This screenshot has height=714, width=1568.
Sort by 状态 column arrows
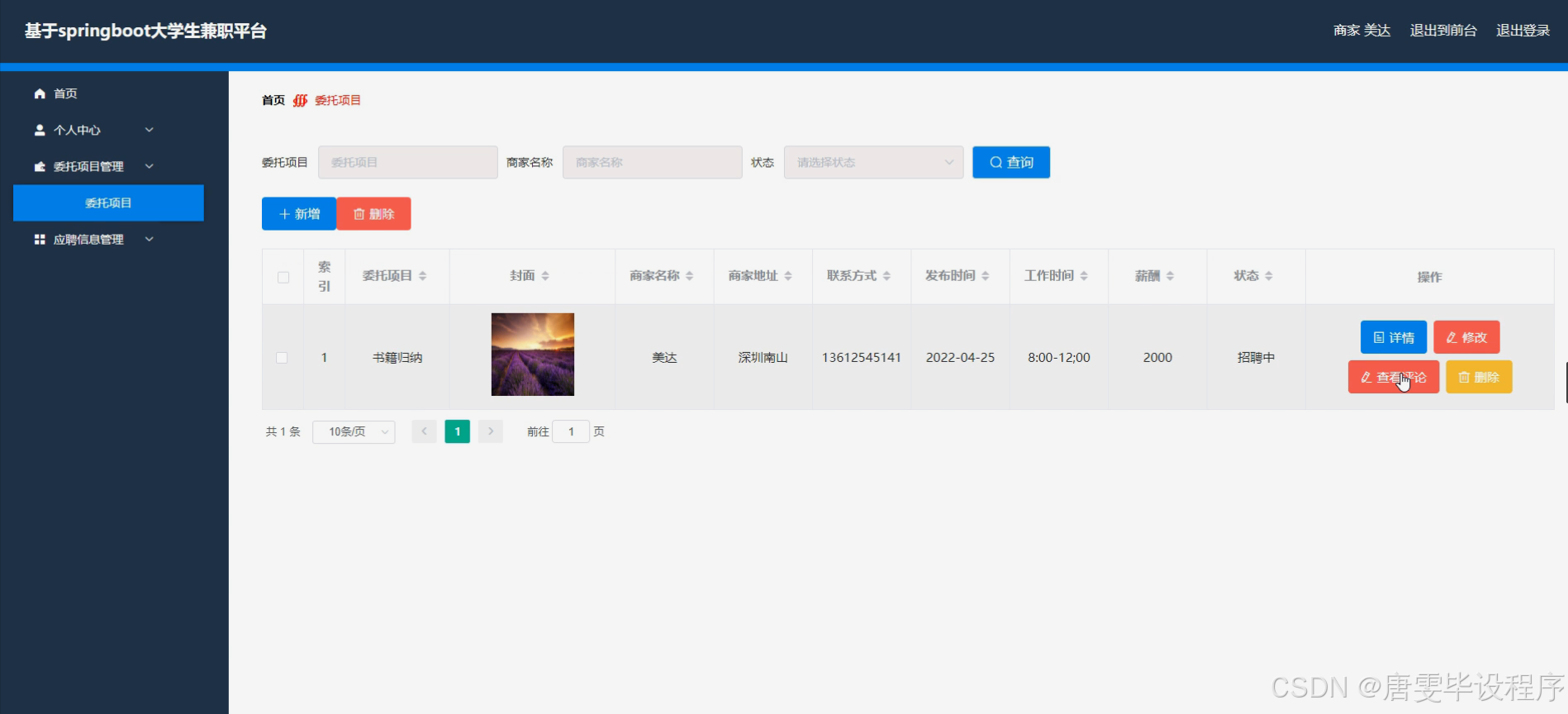1269,276
